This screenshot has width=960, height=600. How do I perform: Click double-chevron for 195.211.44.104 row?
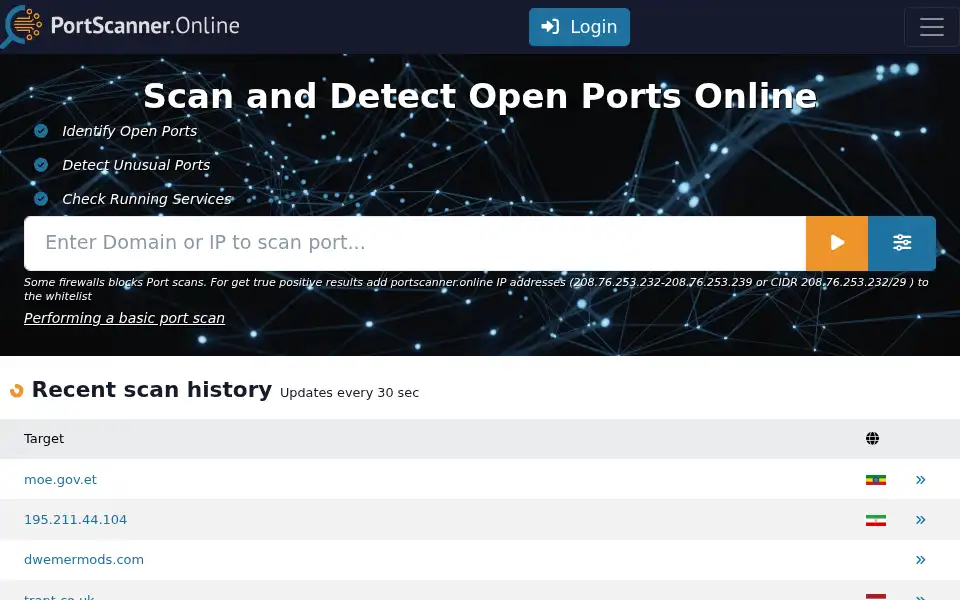tap(920, 520)
